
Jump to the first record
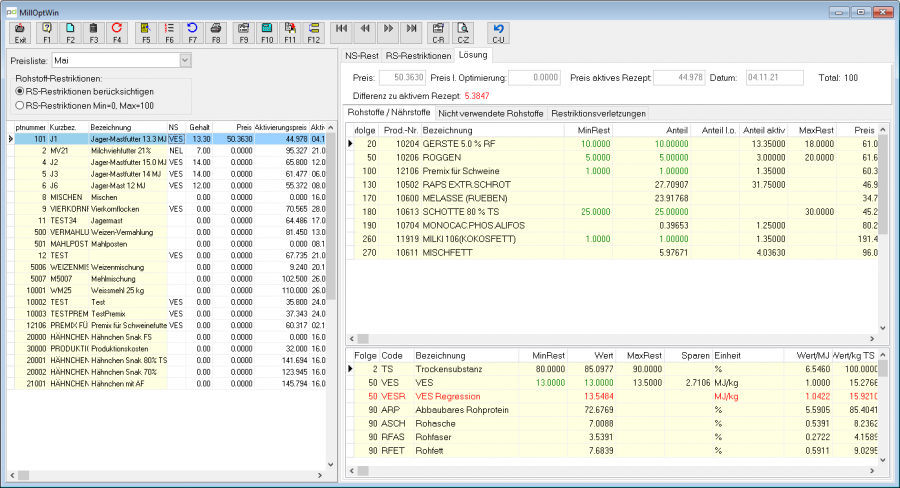click(x=342, y=33)
